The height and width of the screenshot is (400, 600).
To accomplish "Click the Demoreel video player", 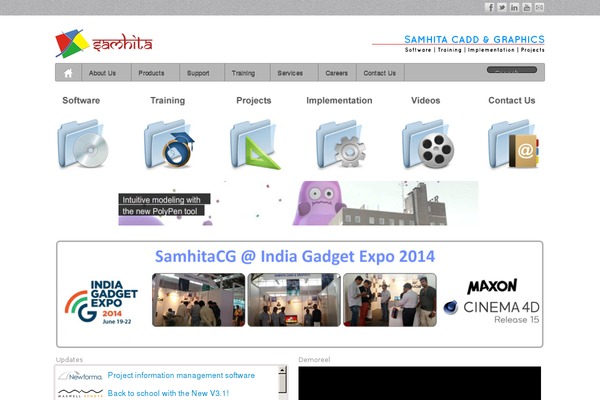I will tap(419, 383).
